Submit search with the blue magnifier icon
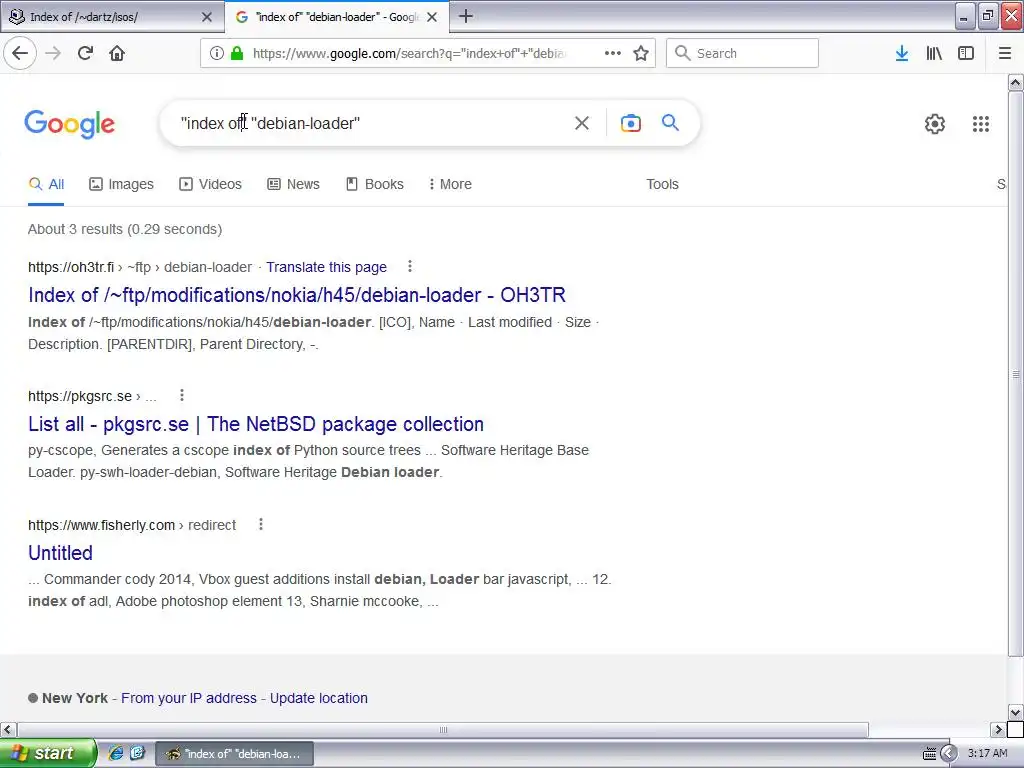Screen dimensions: 1024x768 [x=670, y=123]
